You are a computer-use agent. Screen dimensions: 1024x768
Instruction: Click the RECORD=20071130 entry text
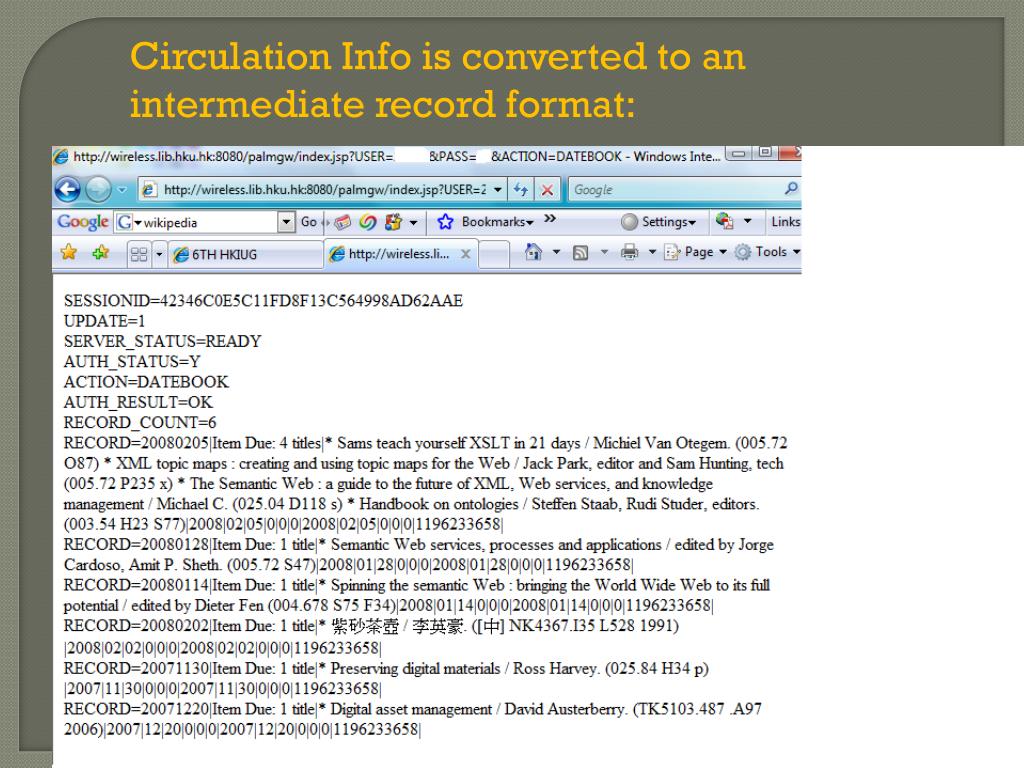pos(386,679)
